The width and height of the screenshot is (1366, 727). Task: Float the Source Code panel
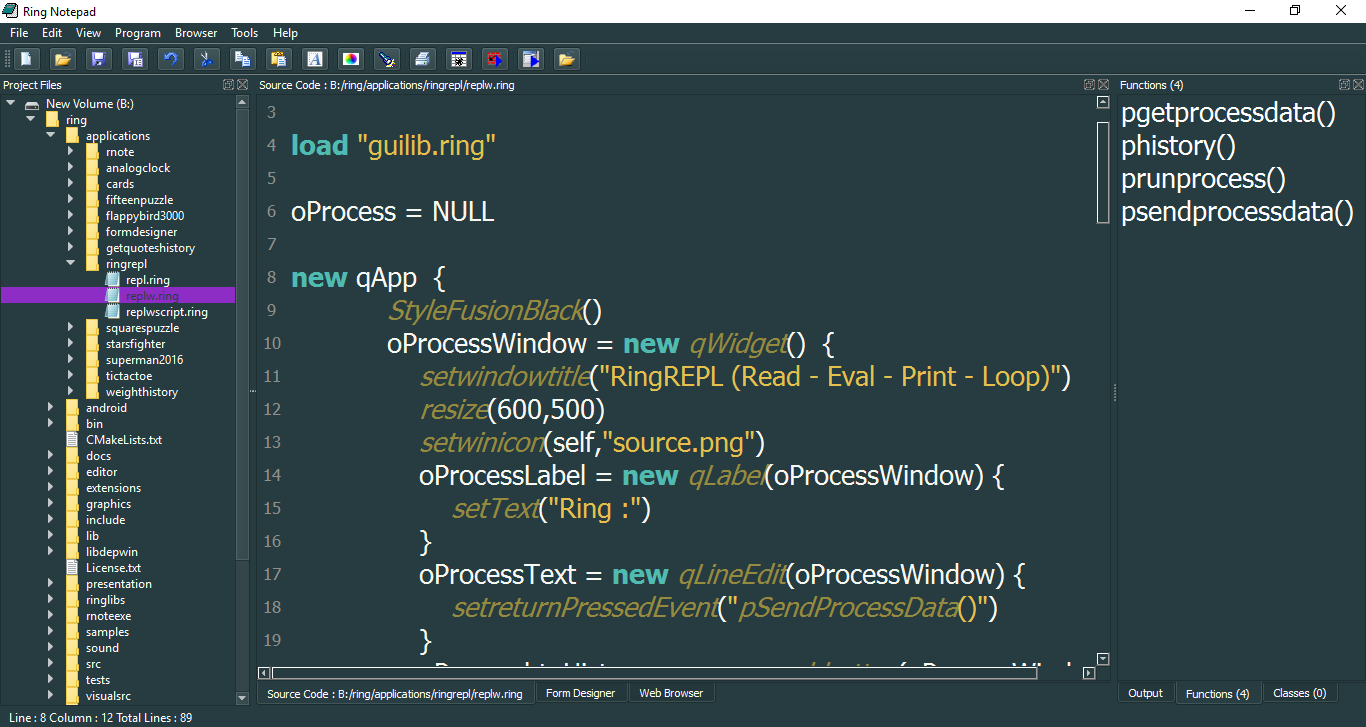coord(1089,85)
